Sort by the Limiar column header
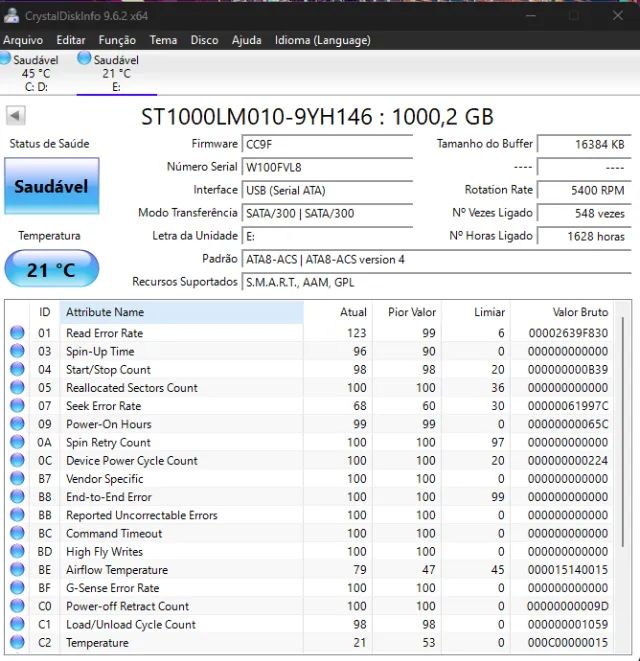 476,312
